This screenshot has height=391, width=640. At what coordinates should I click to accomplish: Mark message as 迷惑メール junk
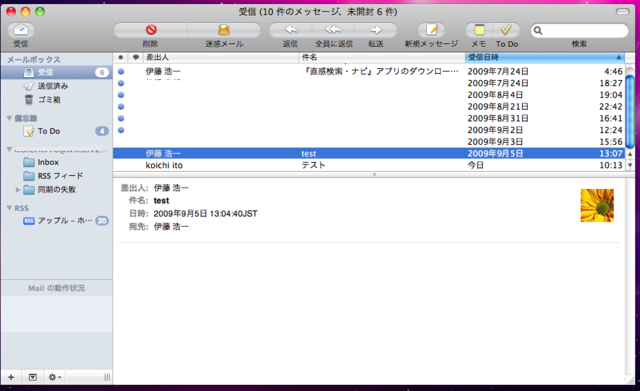224,30
